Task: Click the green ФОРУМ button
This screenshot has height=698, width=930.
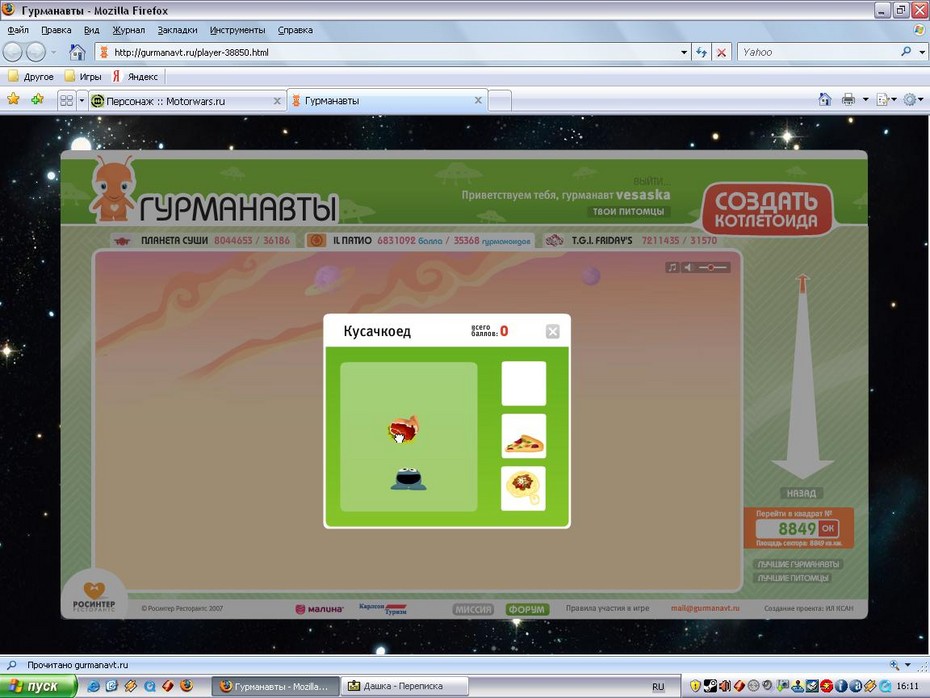Action: pyautogui.click(x=527, y=609)
